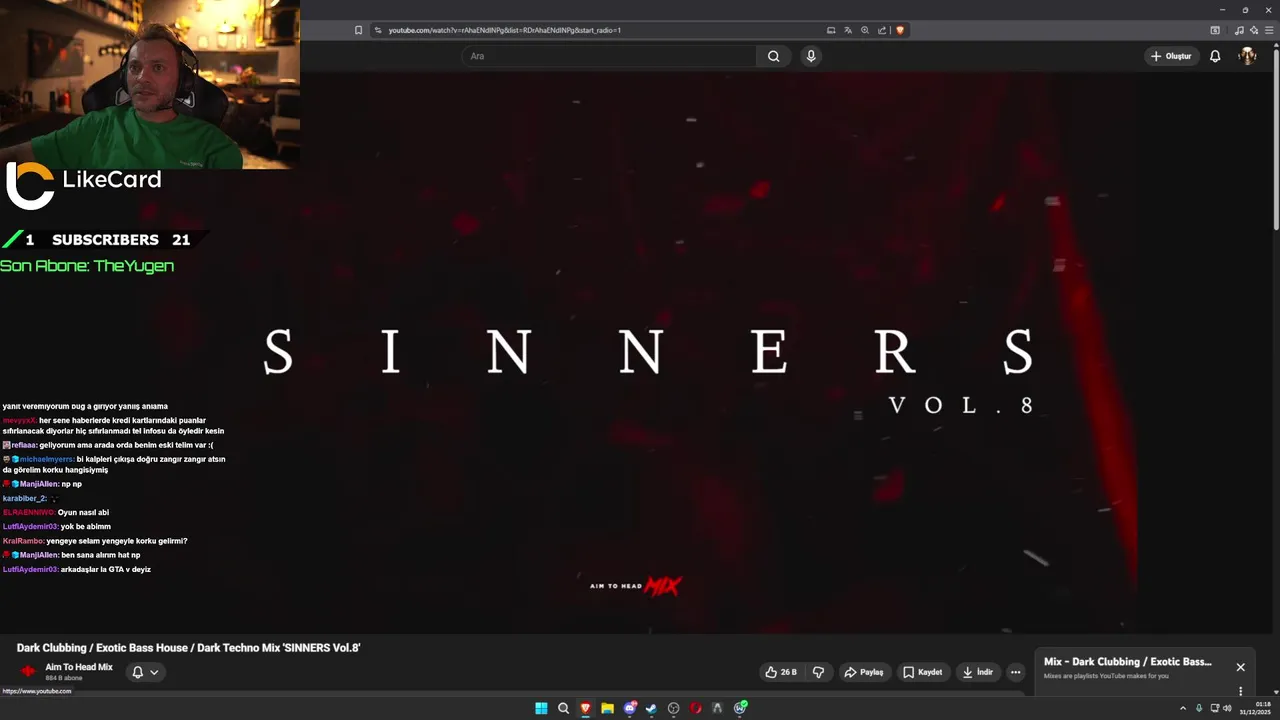Image resolution: width=1280 pixels, height=720 pixels.
Task: Click the share icon in the address bar
Action: coord(882,30)
